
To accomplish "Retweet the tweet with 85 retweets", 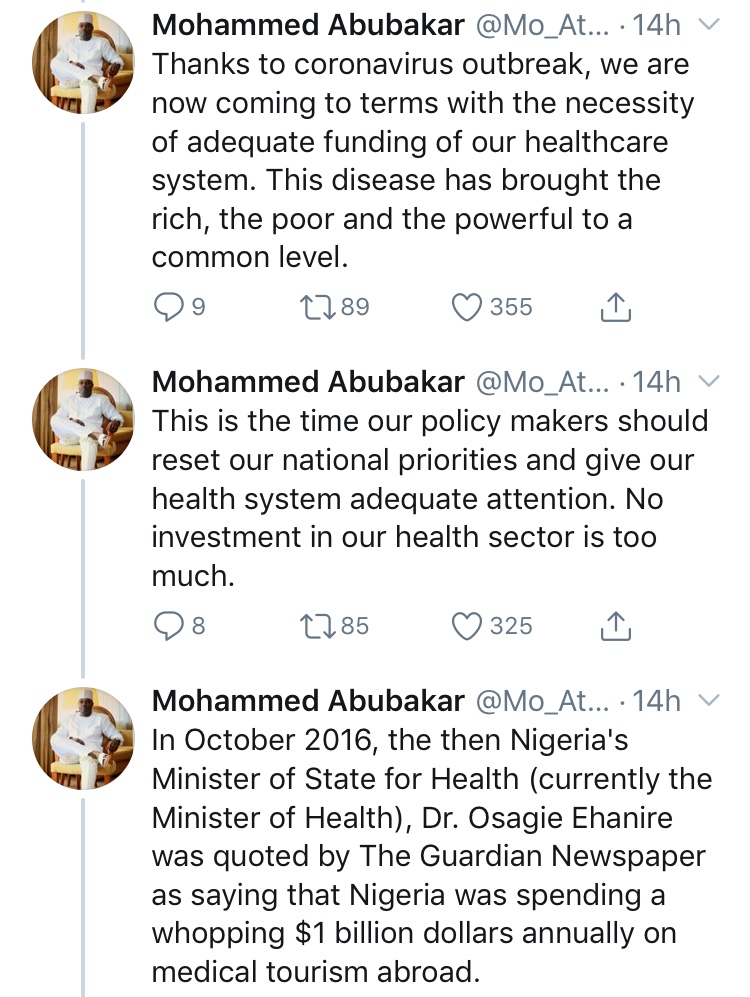I will [x=319, y=626].
